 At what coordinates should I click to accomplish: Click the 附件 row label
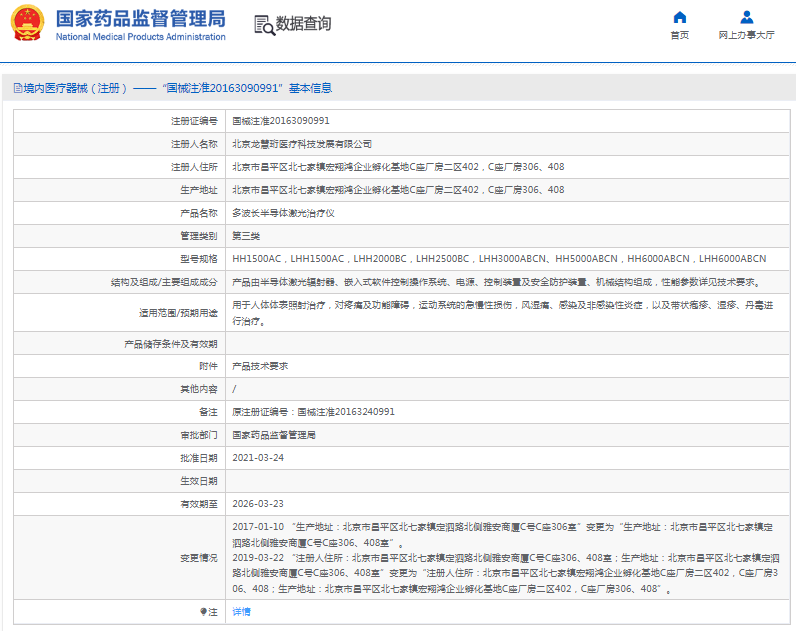pyautogui.click(x=208, y=366)
